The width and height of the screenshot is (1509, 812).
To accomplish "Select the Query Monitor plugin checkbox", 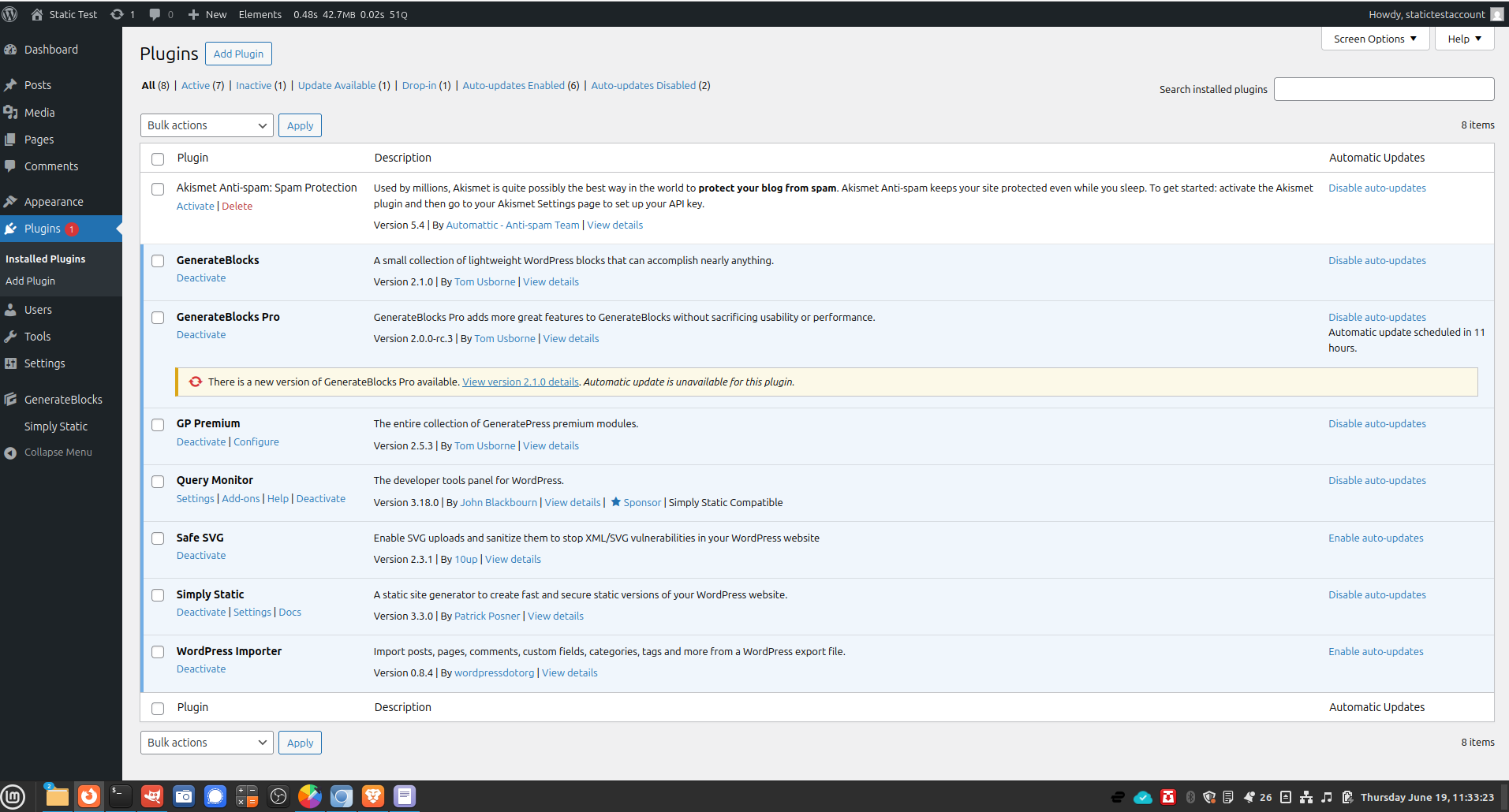I will pos(158,482).
